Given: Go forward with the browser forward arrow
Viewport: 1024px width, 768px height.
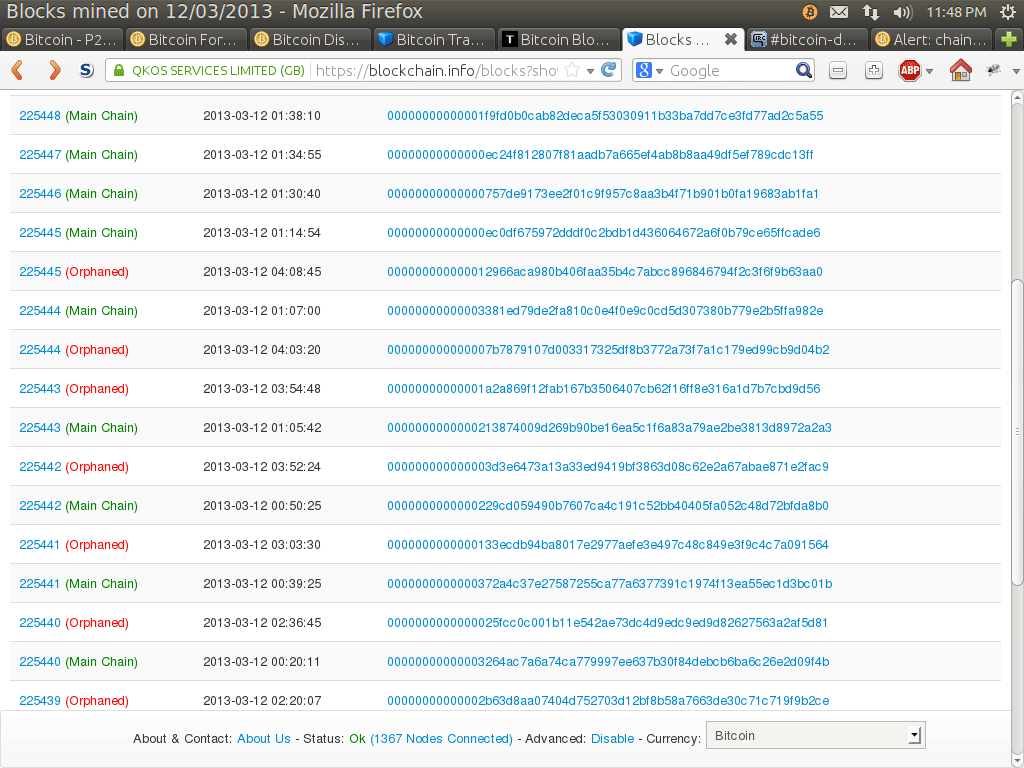Looking at the screenshot, I should click(x=54, y=70).
